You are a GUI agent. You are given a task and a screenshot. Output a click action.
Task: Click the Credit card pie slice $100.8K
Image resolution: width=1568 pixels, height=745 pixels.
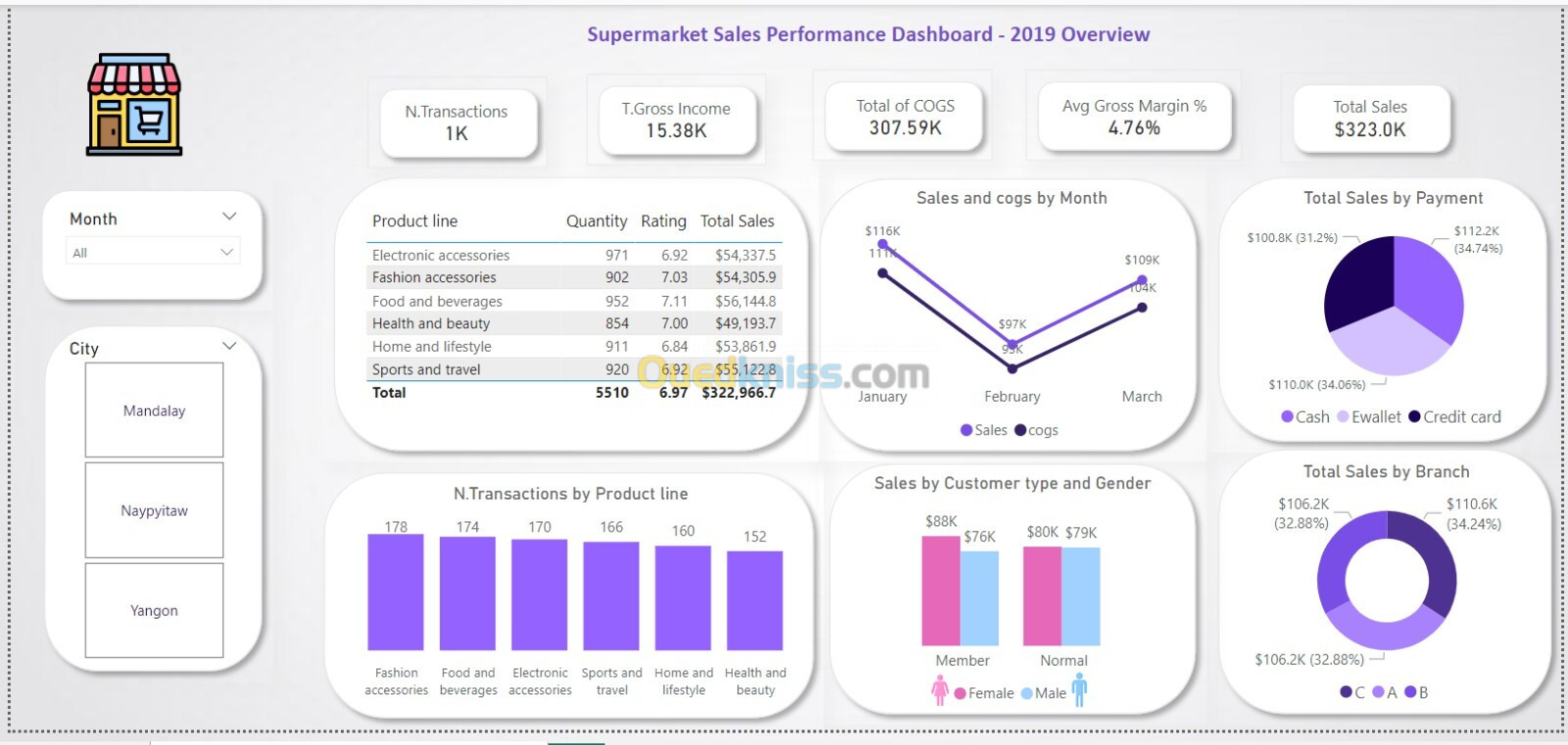tap(1359, 280)
